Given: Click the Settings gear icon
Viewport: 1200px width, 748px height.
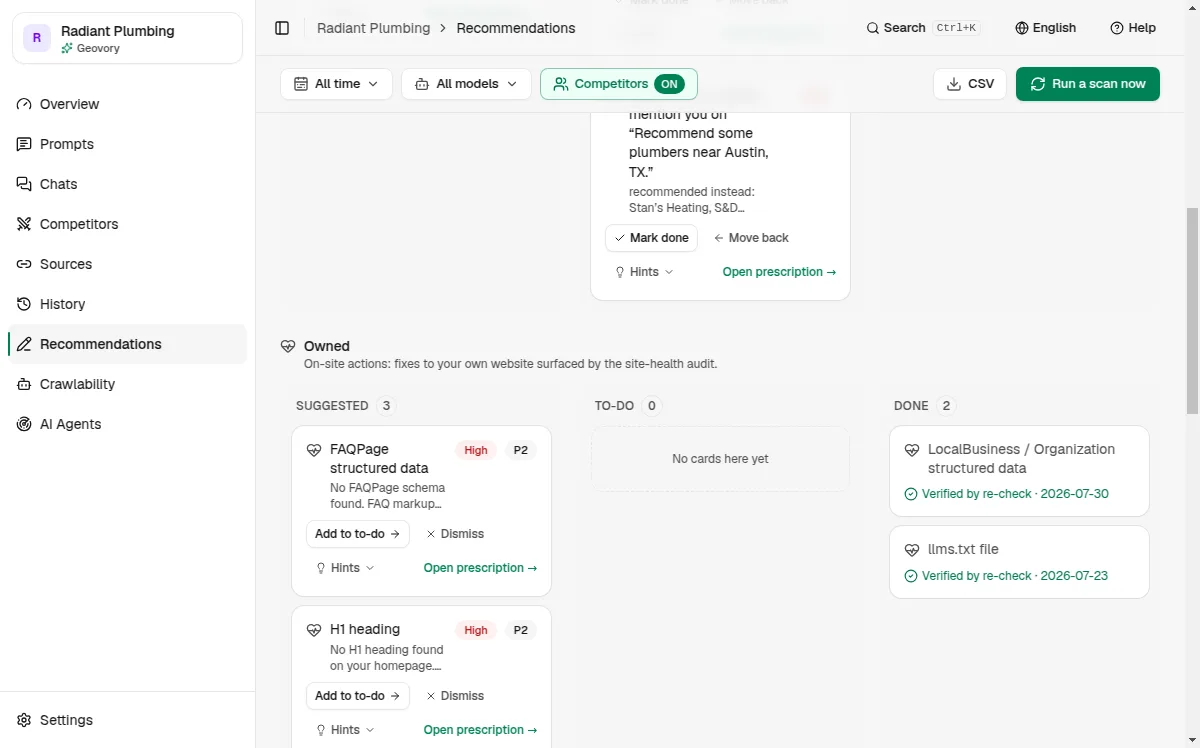Looking at the screenshot, I should (24, 720).
